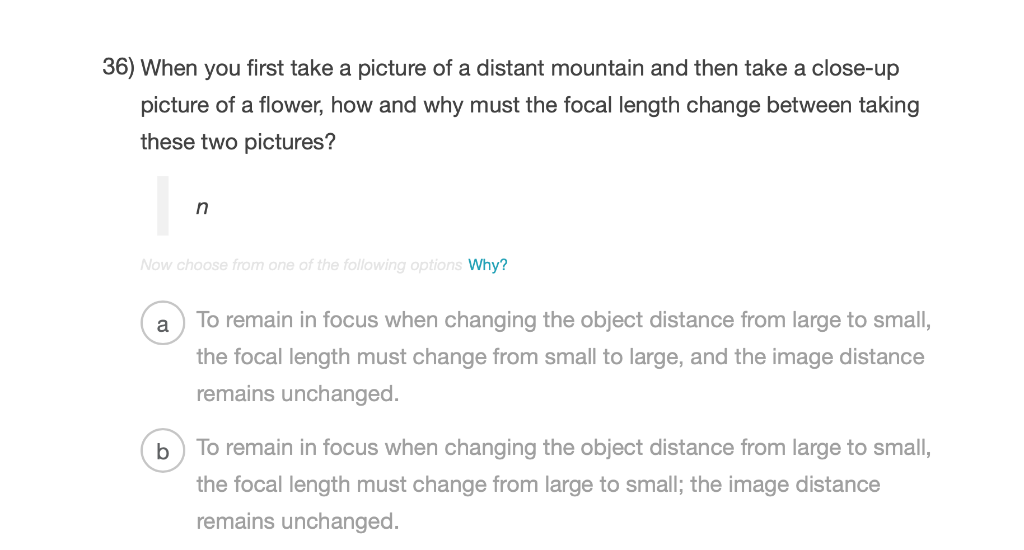
Task: Click the line starting "picture of a flower"
Action: [x=530, y=105]
